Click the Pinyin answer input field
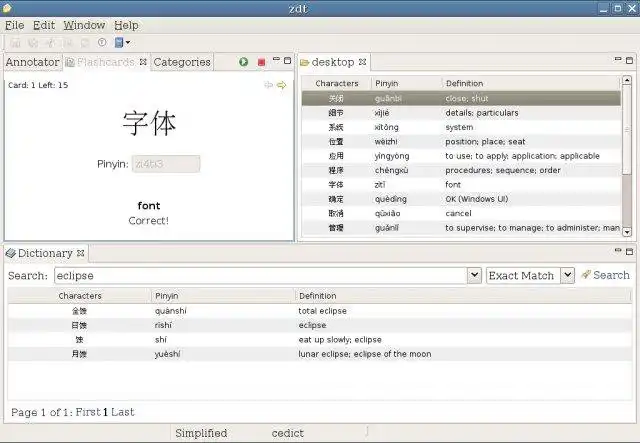Image resolution: width=640 pixels, height=443 pixels. pos(165,164)
